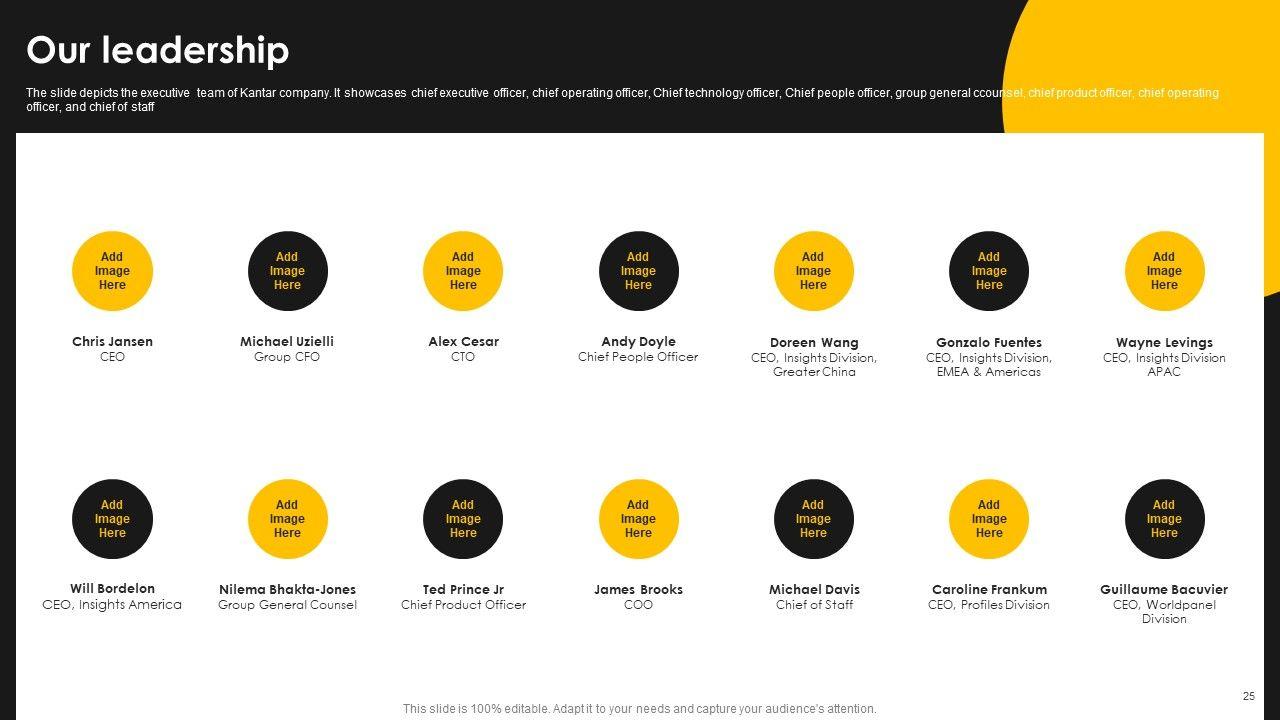Select the image placeholder above Michael Uzielli
This screenshot has height=720, width=1280.
pos(287,271)
